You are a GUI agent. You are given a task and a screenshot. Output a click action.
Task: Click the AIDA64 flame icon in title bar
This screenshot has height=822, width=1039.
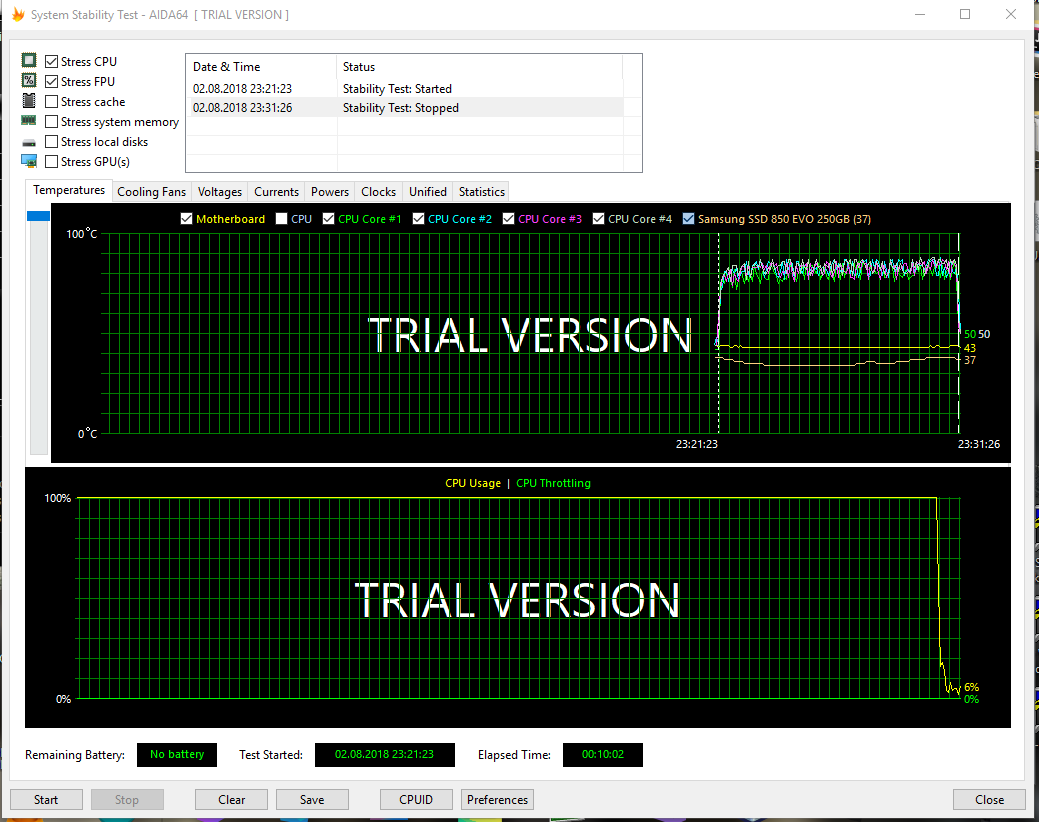(x=18, y=15)
